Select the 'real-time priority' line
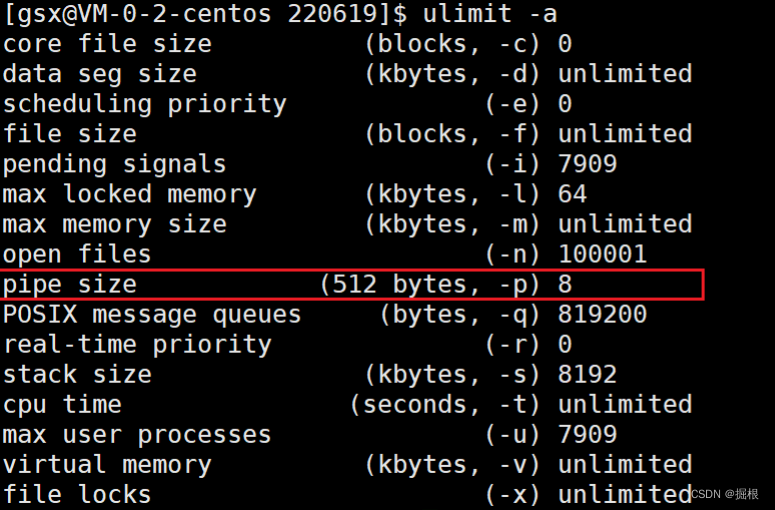The image size is (775, 510). pyautogui.click(x=287, y=344)
